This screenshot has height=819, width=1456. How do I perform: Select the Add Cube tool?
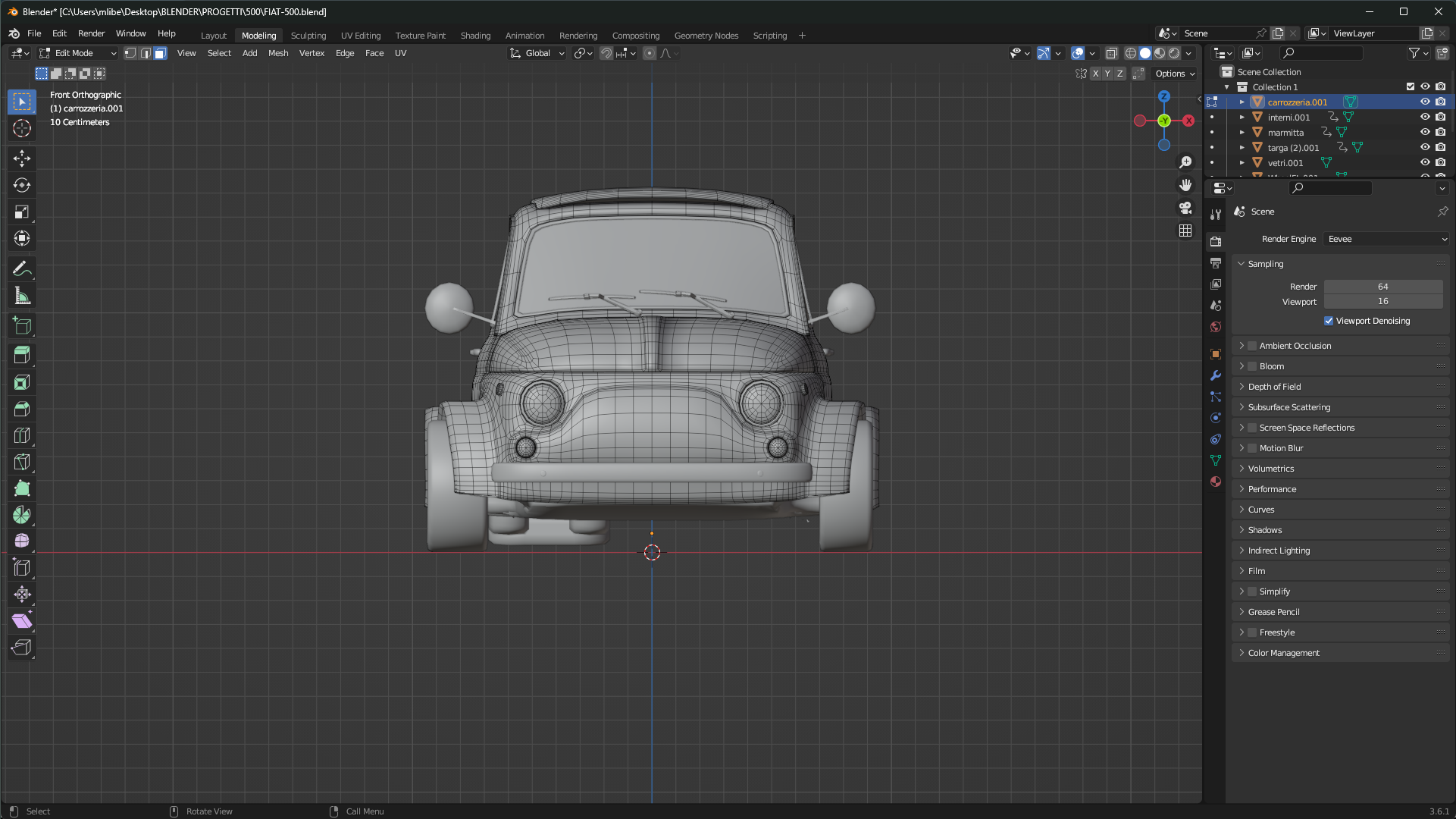22,326
